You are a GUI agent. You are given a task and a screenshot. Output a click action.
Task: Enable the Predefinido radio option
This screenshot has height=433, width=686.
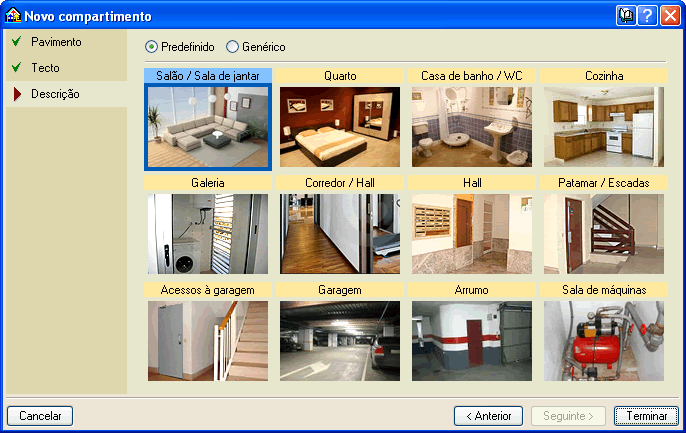(152, 47)
